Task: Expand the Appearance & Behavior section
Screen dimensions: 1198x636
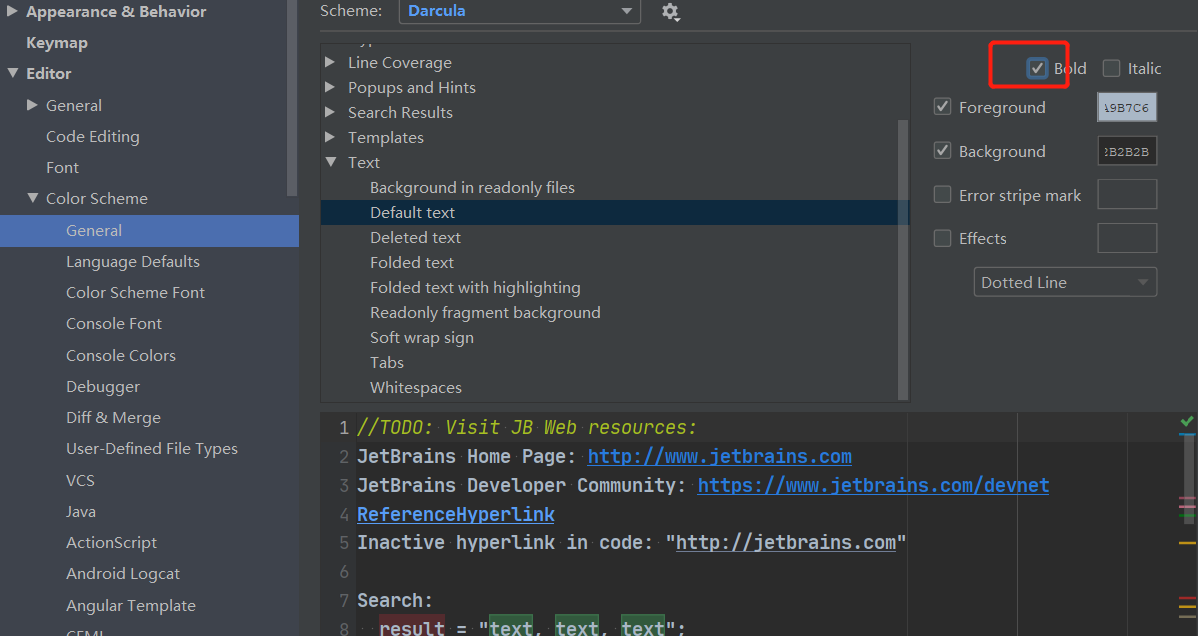Action: click(13, 12)
